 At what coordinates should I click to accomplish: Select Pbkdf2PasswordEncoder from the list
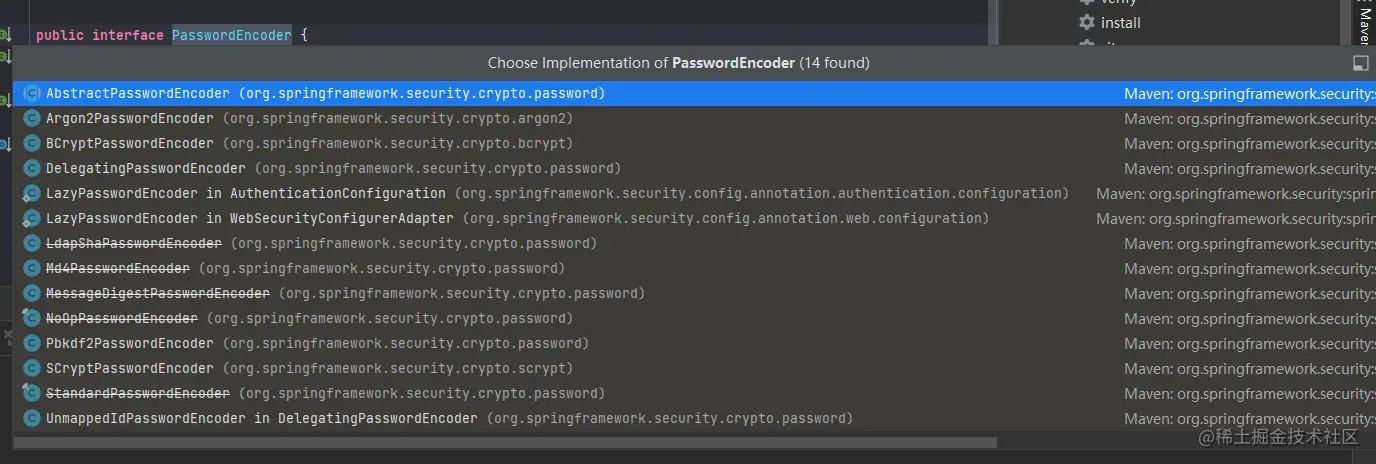pyautogui.click(x=129, y=343)
